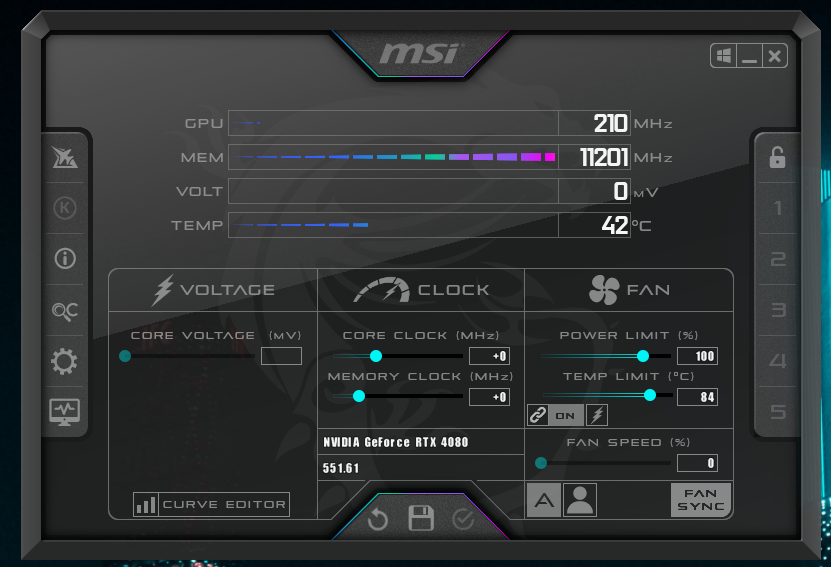The image size is (831, 567).
Task: Click driver version 551.61
Action: (x=341, y=468)
